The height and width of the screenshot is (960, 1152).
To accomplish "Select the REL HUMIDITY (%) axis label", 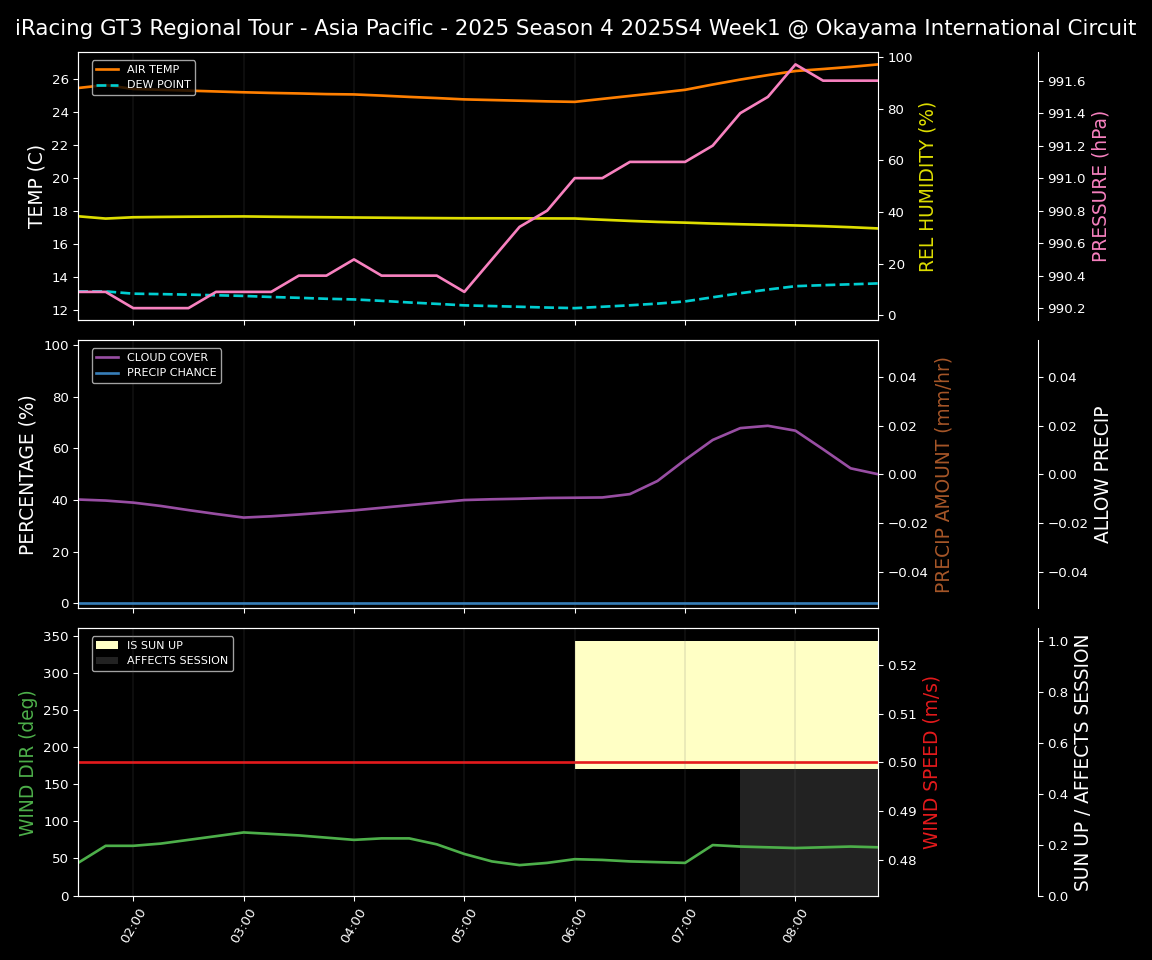I will [x=927, y=186].
